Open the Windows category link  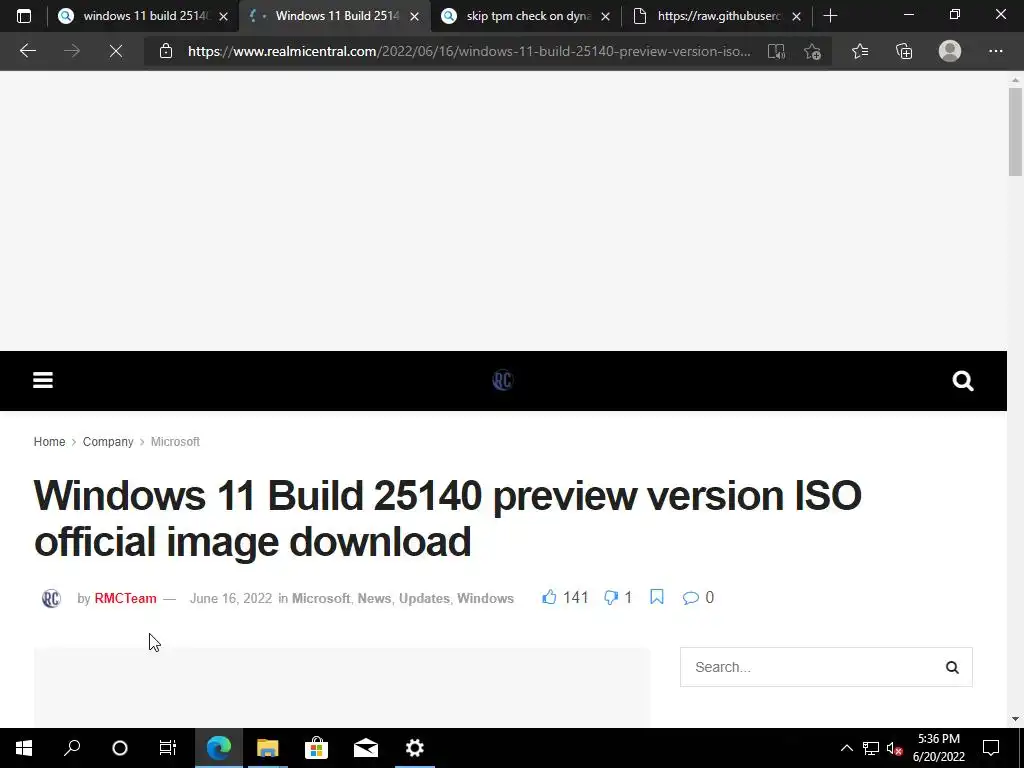point(485,598)
